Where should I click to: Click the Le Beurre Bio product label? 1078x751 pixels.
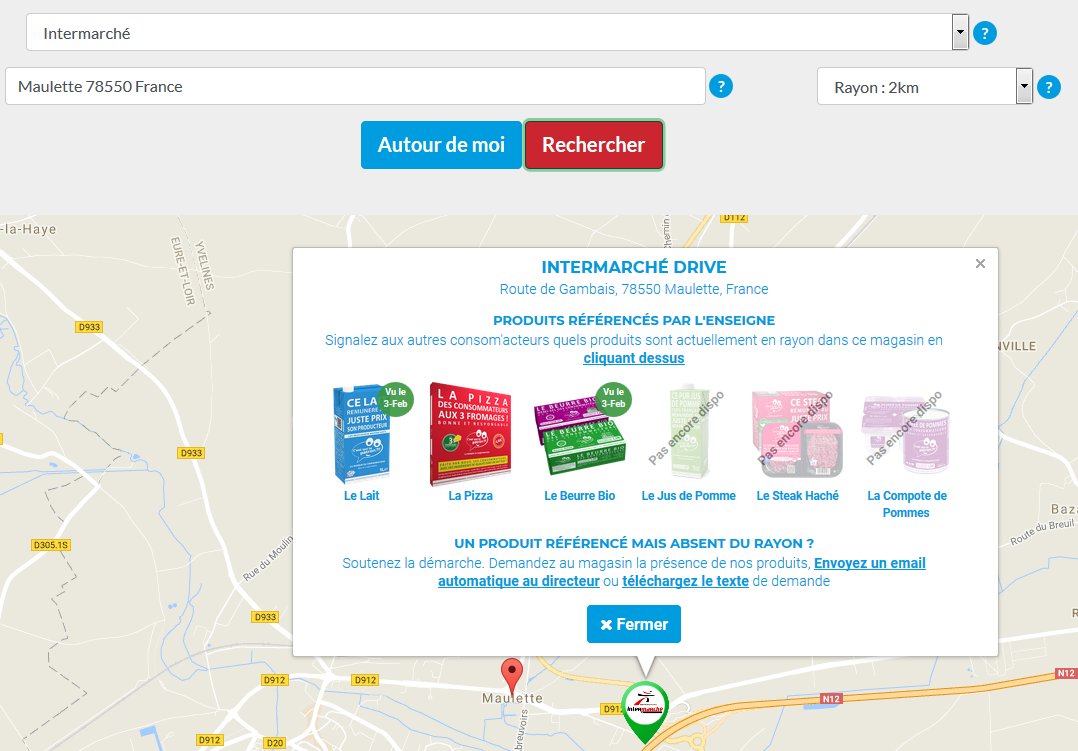coord(580,496)
